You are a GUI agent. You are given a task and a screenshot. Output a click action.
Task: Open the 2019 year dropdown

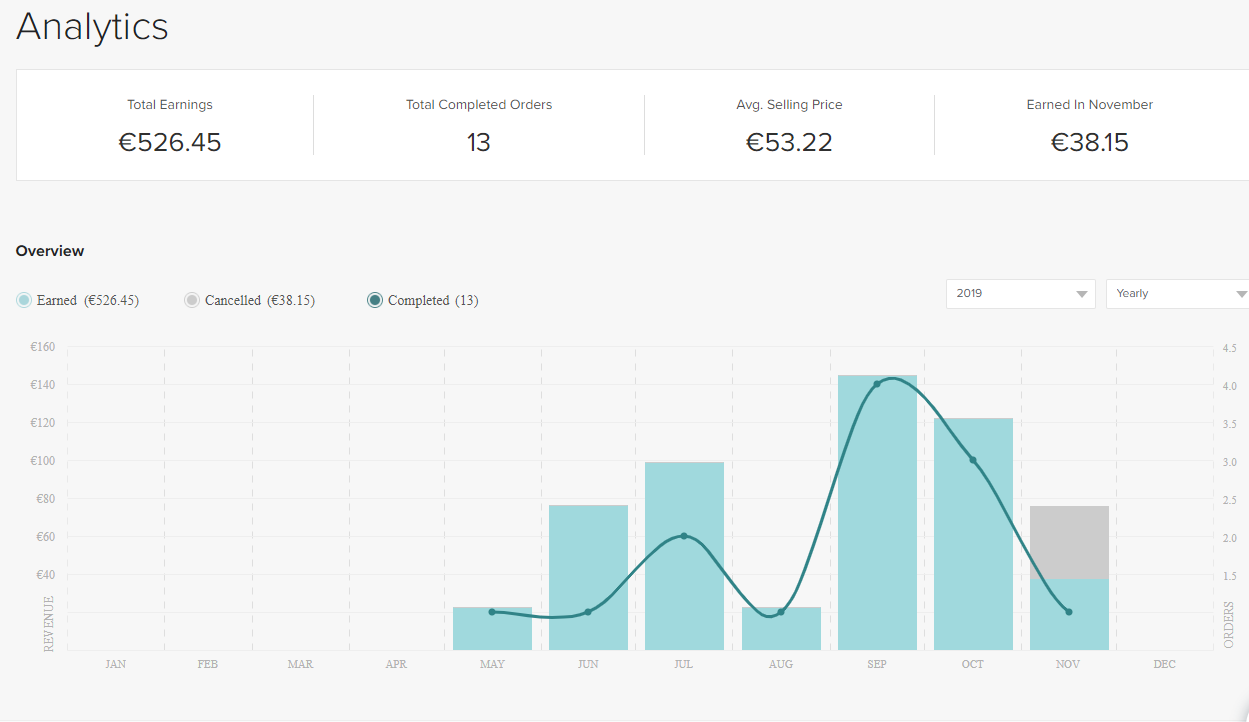click(x=1021, y=294)
